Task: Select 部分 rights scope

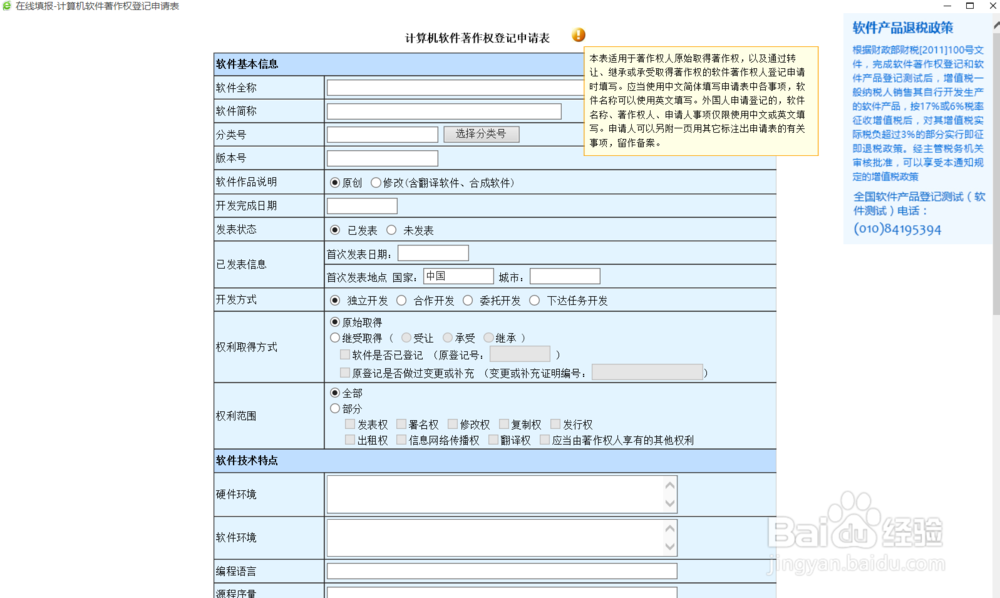Action: click(335, 408)
